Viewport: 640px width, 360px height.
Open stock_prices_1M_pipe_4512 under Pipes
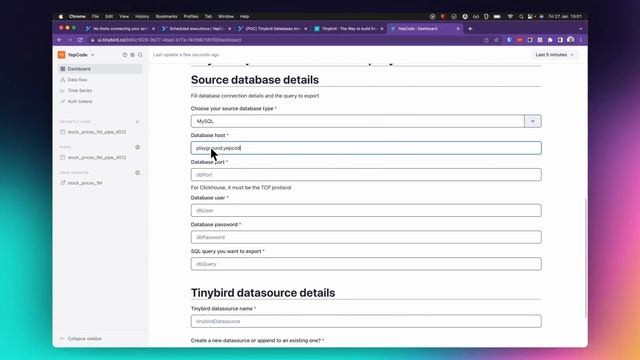(x=96, y=158)
